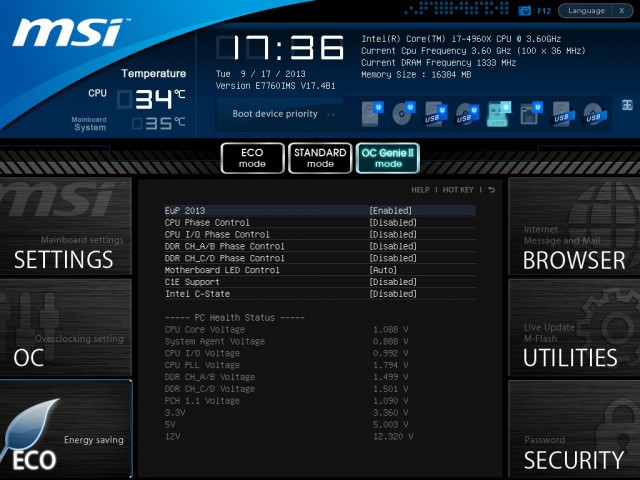640x480 pixels.
Task: Click the Memory Size 16384 MB text
Action: pos(416,75)
